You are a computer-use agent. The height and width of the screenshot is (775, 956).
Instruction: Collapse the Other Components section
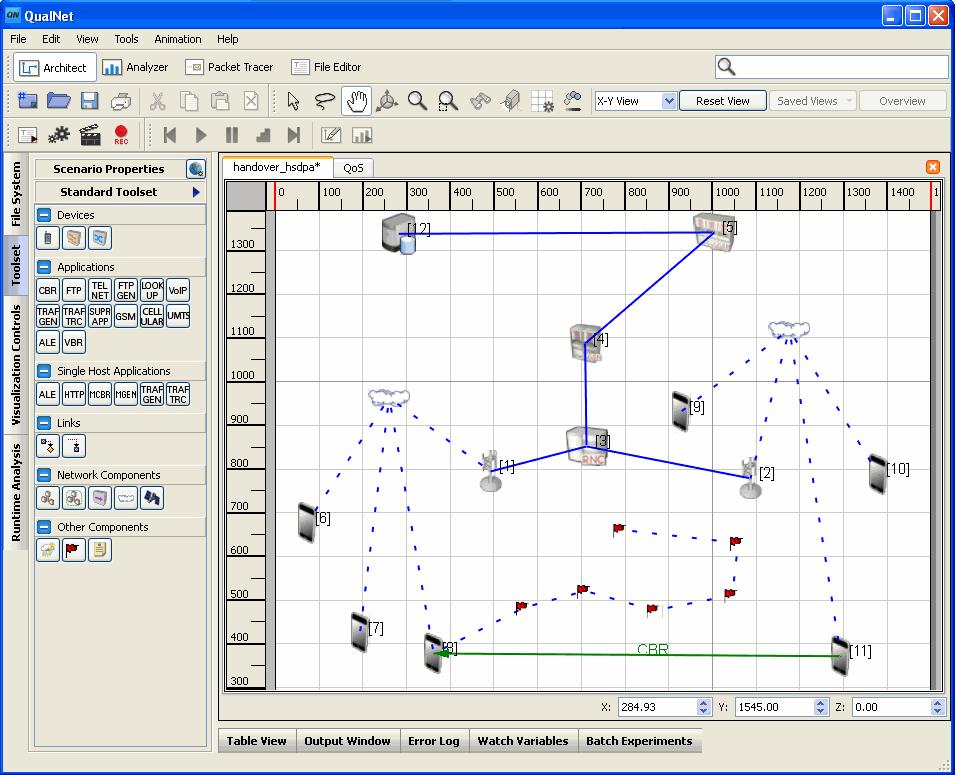pyautogui.click(x=44, y=526)
